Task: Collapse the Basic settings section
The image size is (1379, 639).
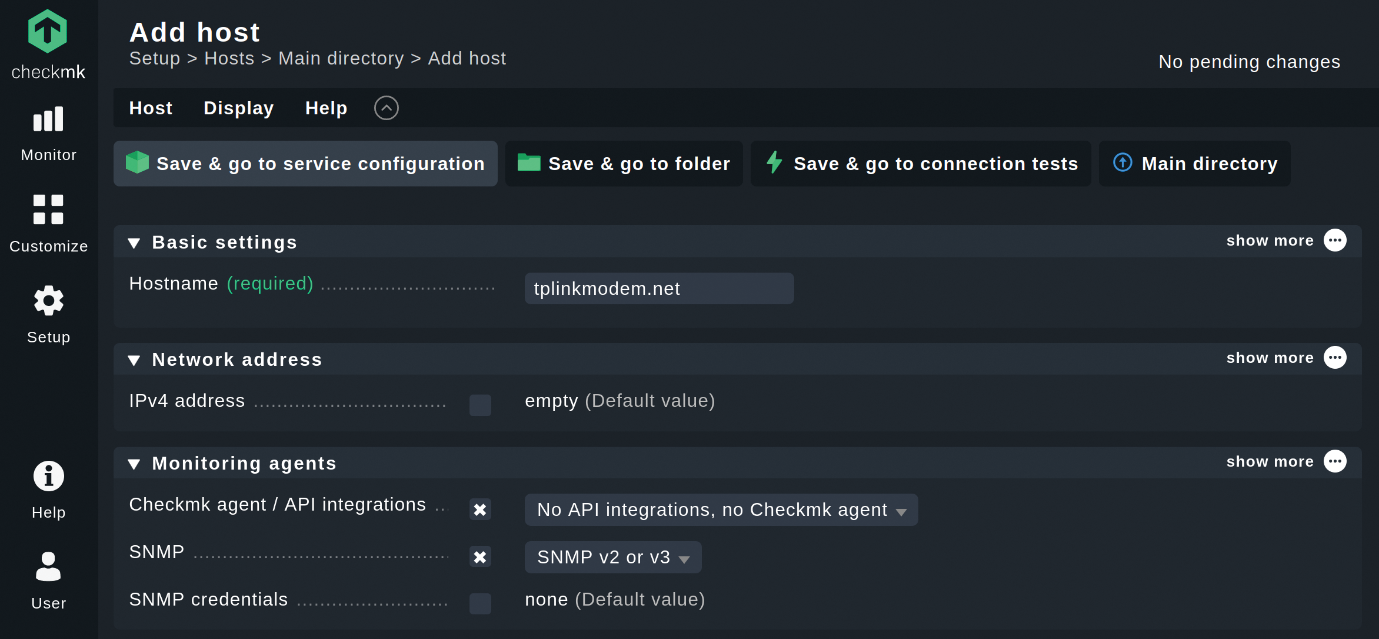Action: pyautogui.click(x=134, y=243)
